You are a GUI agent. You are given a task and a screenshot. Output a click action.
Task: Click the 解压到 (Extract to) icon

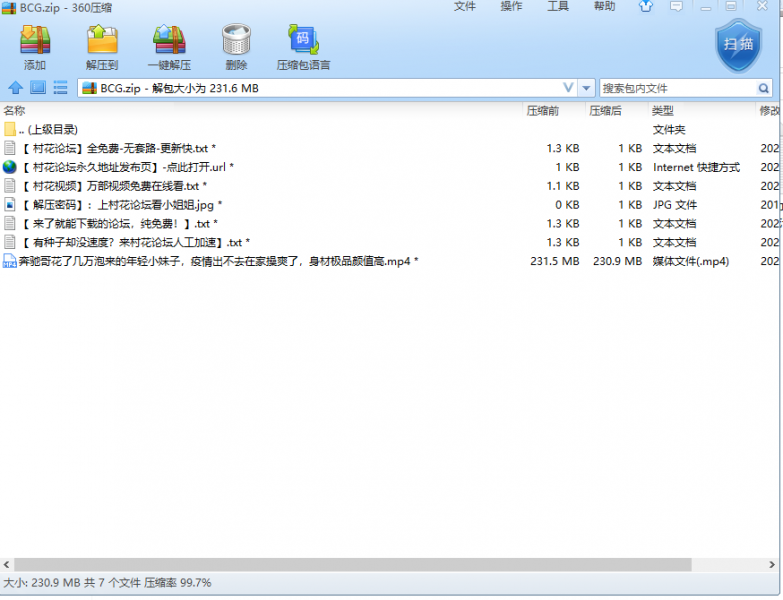tap(102, 47)
